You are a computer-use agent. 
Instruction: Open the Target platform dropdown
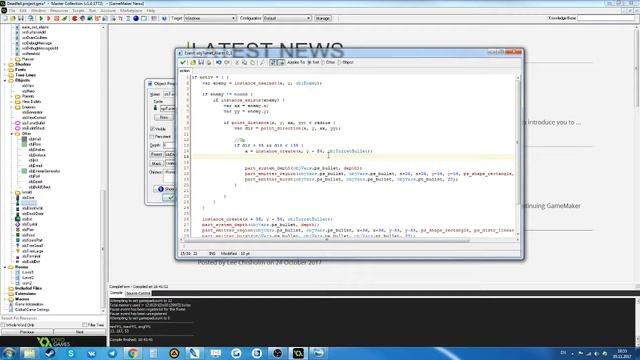click(210, 18)
